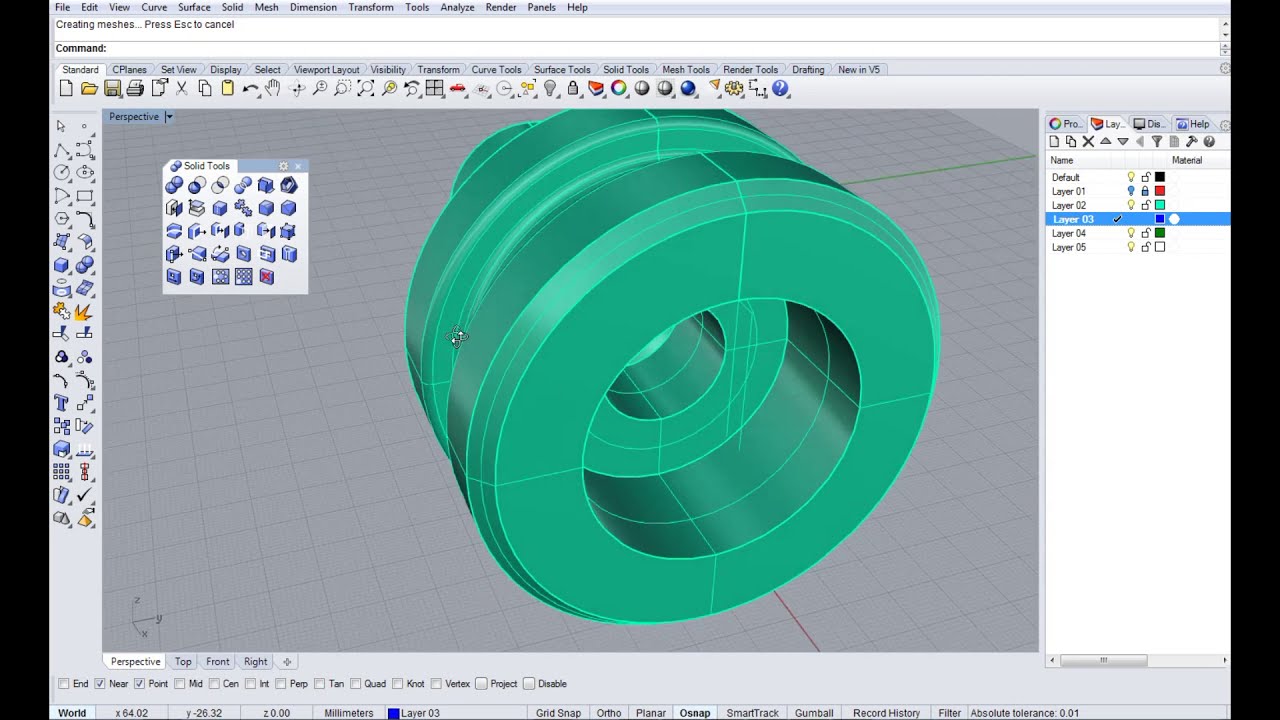Screen dimensions: 1280x720
Task: Select the Circle tool in left sidebar
Action: tap(61, 172)
